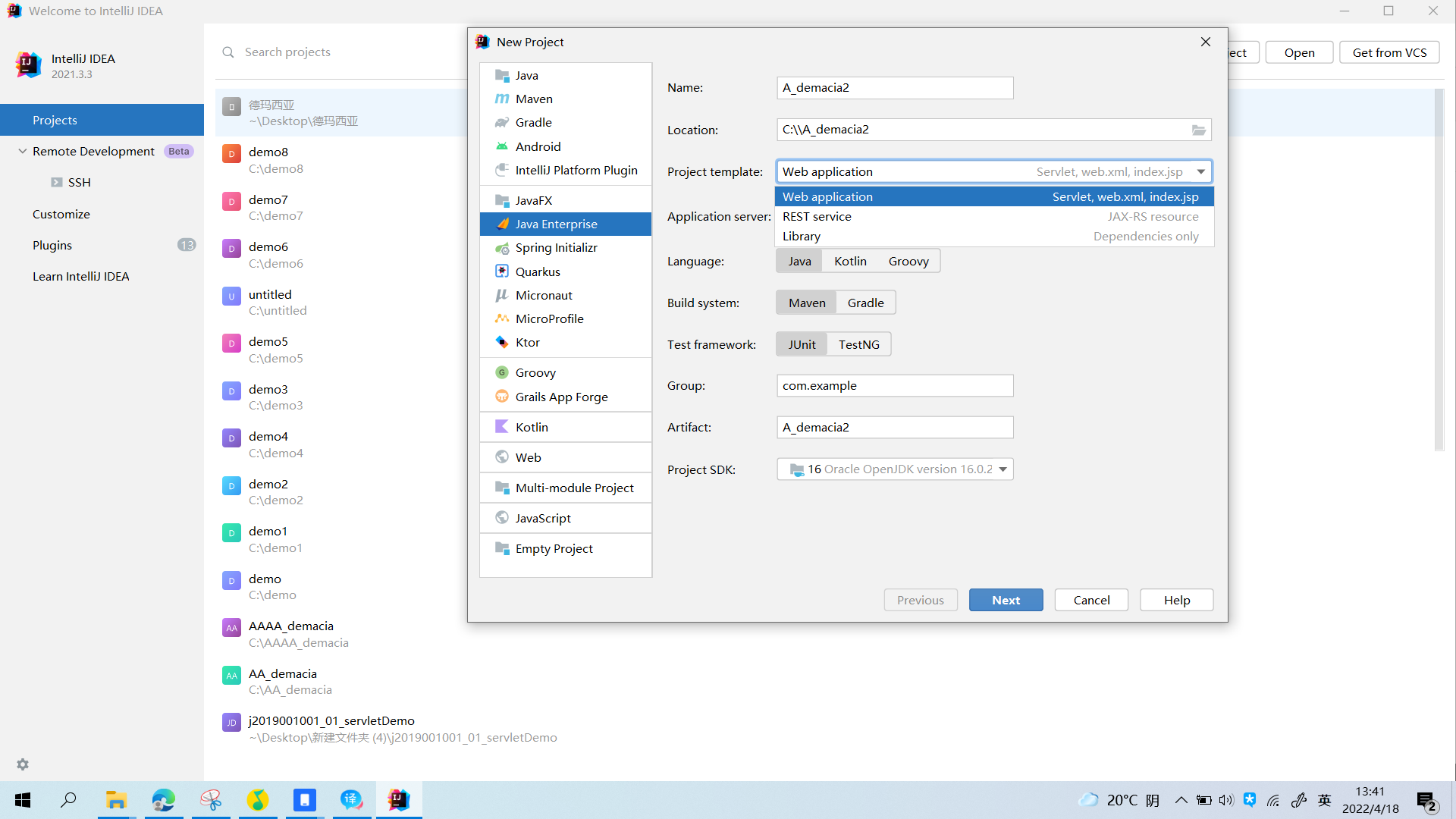
Task: Open settings gear in Welcome window
Action: 23,764
